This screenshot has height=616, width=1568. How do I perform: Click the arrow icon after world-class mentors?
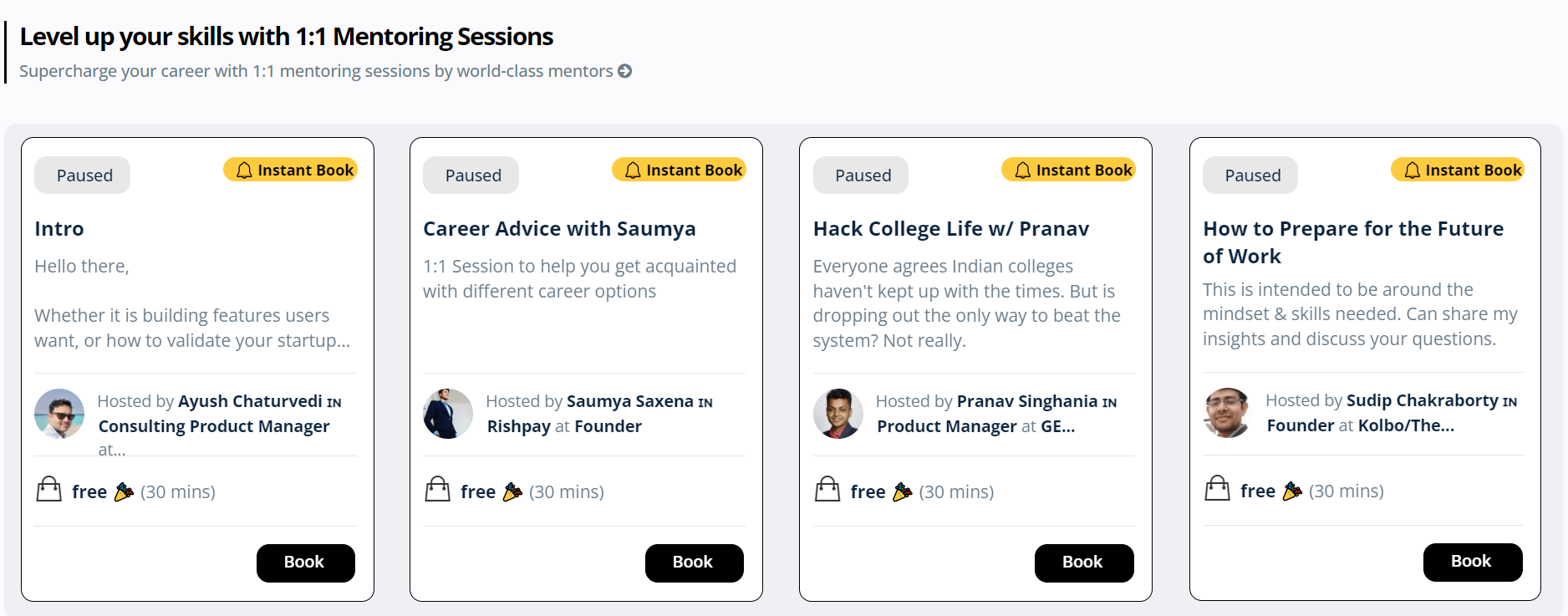(x=625, y=72)
